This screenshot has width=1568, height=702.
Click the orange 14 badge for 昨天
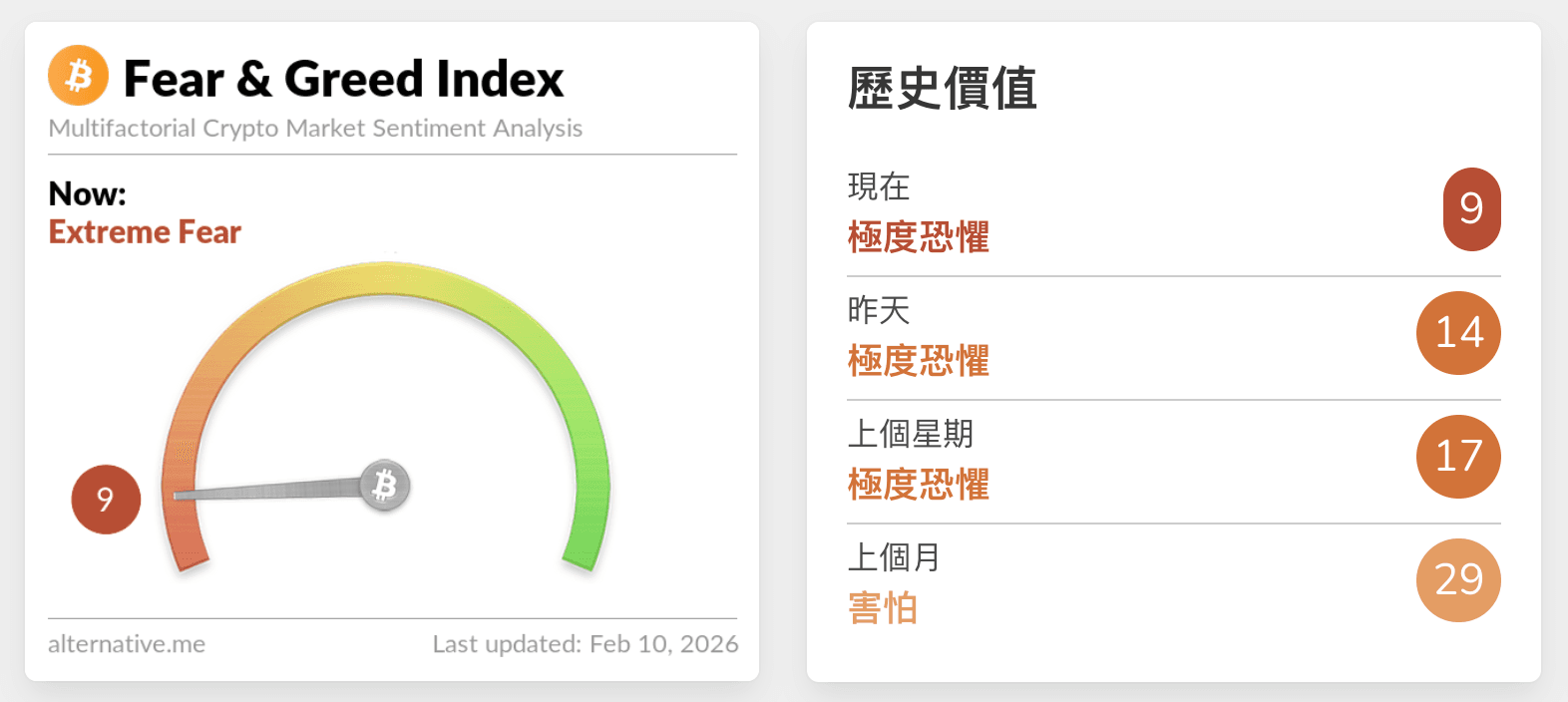coord(1458,333)
